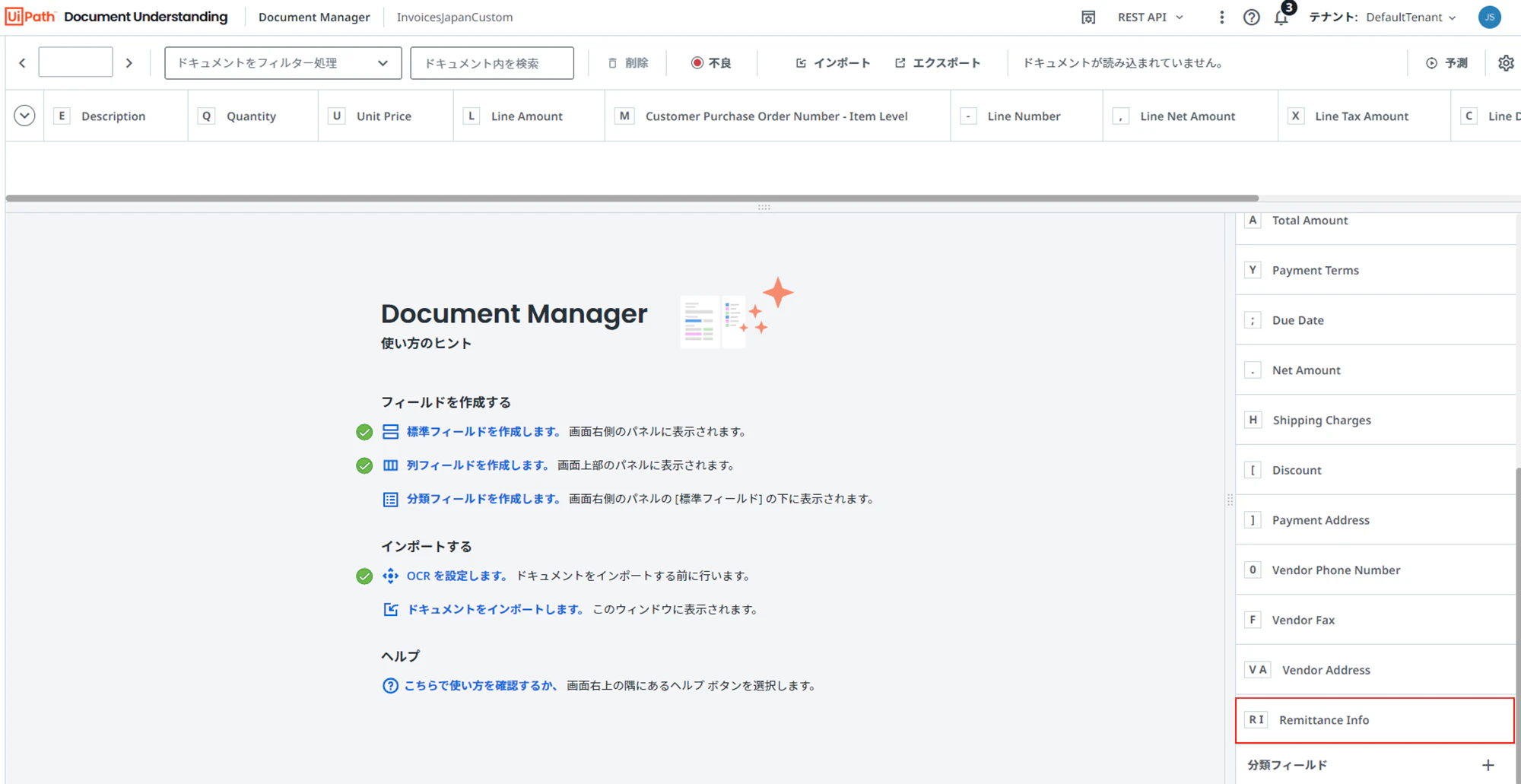Open the JS user avatar menu
Image resolution: width=1521 pixels, height=784 pixels.
point(1489,17)
